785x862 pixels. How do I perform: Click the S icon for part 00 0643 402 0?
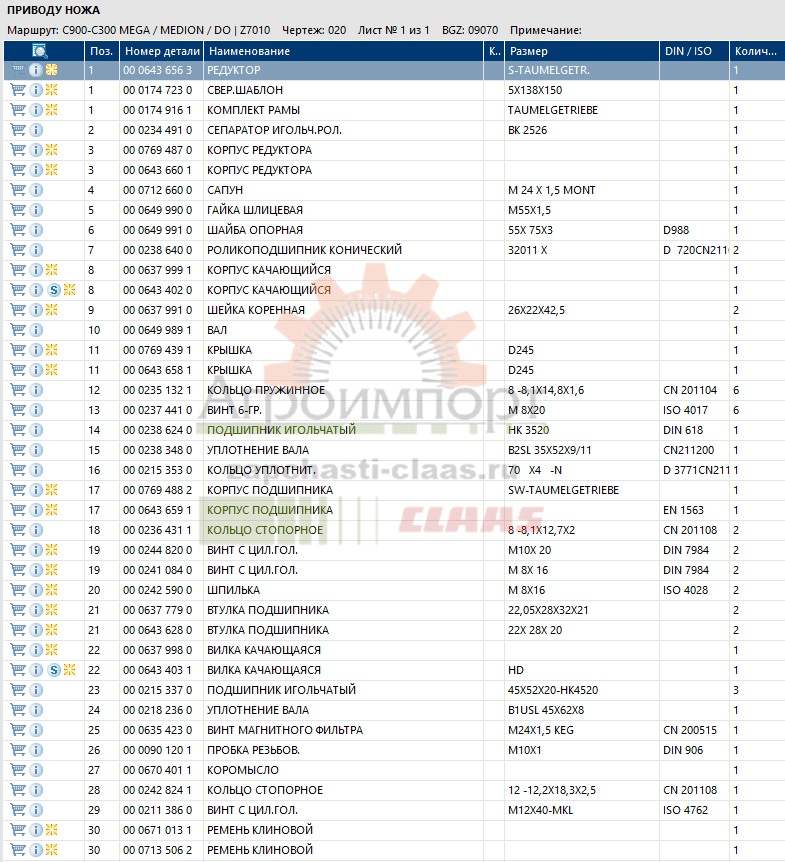click(x=54, y=290)
